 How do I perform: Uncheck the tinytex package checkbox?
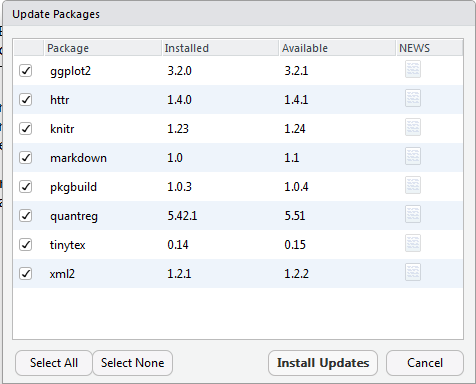coord(25,245)
